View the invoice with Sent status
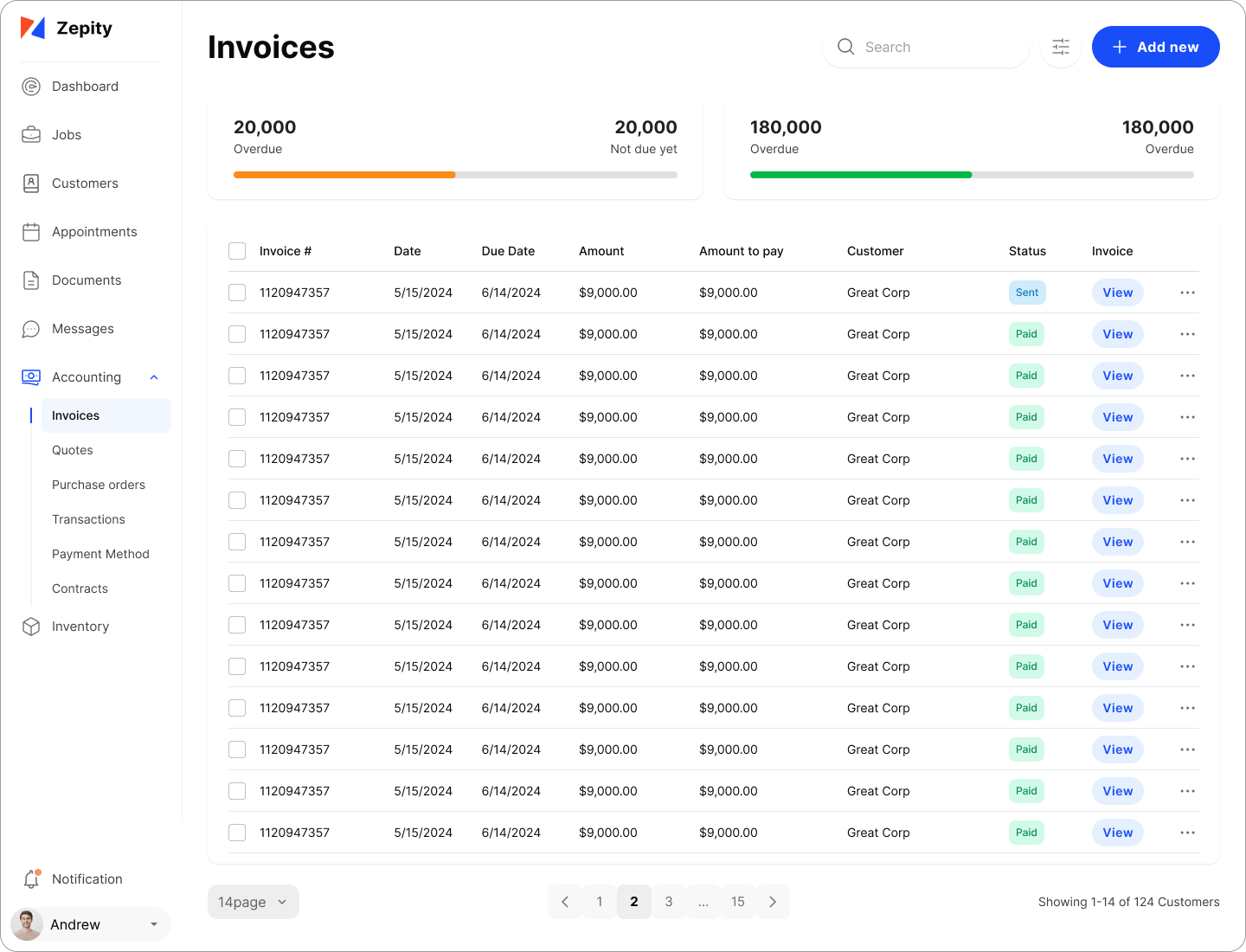 point(1117,293)
